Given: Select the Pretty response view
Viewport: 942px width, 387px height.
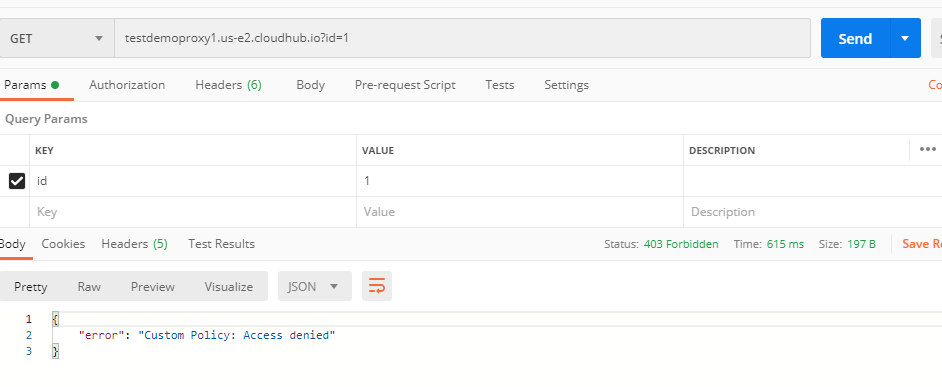Looking at the screenshot, I should [x=31, y=287].
